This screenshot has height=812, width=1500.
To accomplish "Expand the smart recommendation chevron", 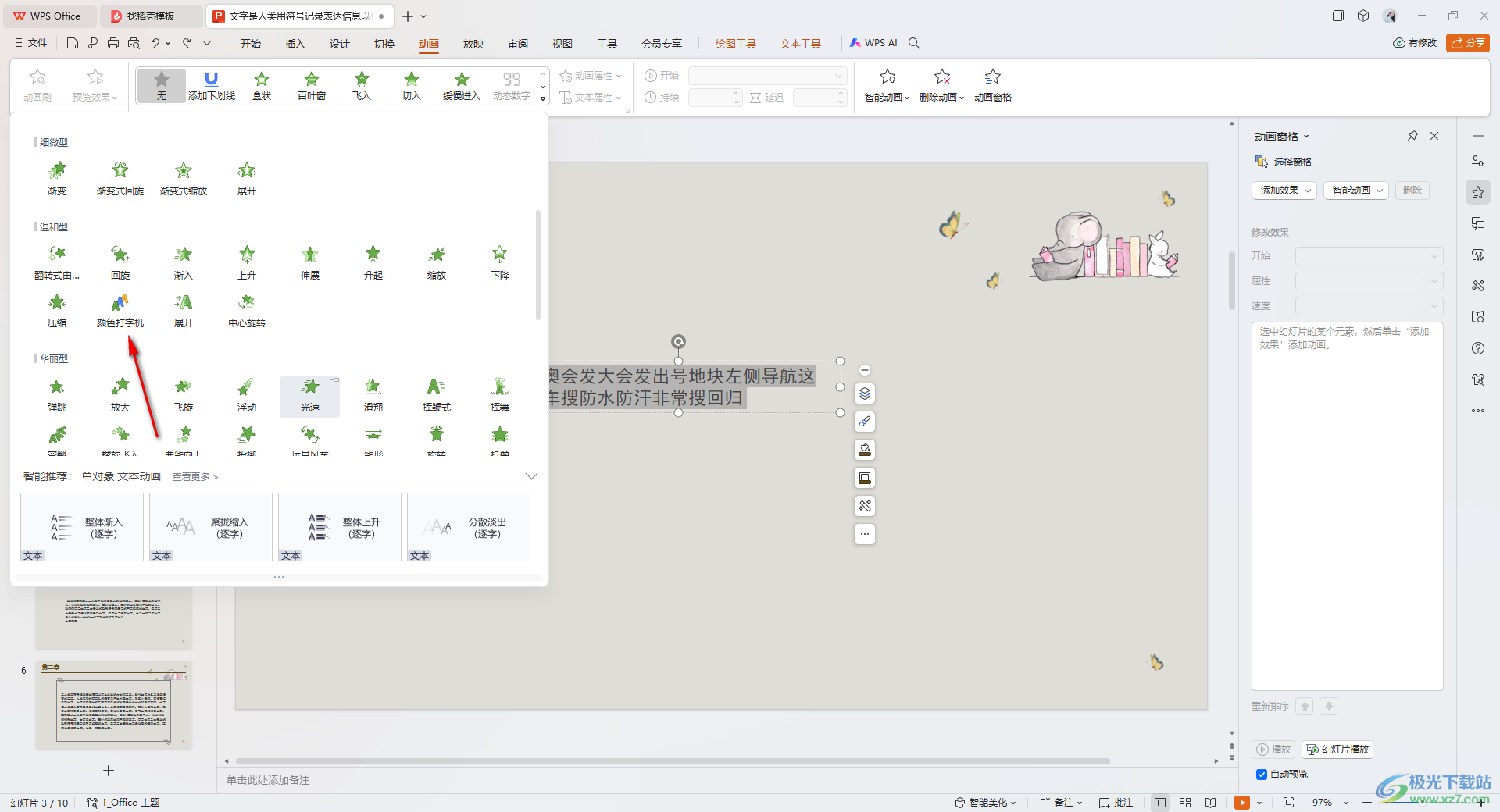I will pyautogui.click(x=531, y=476).
